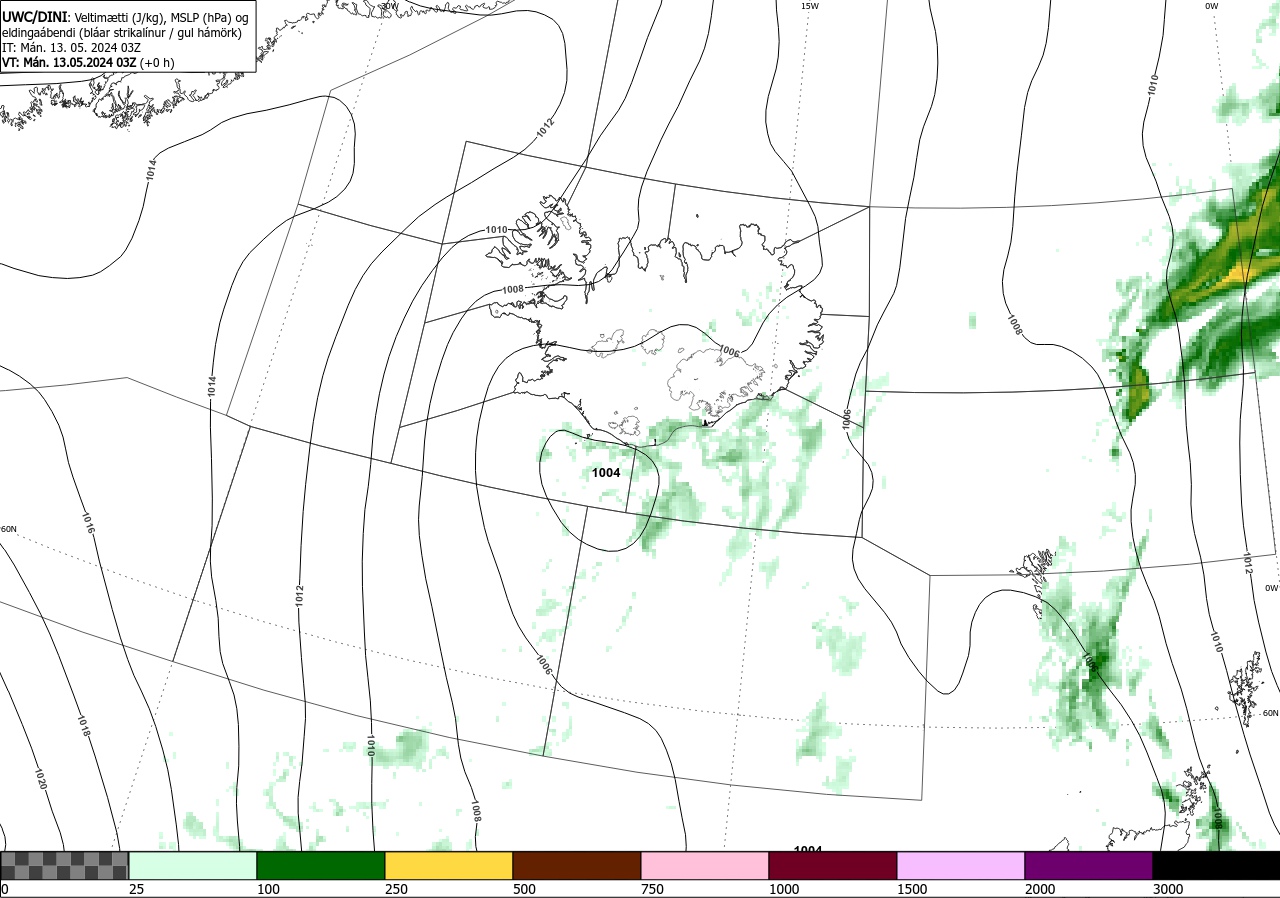Click the 15W longitude label

coord(809,6)
